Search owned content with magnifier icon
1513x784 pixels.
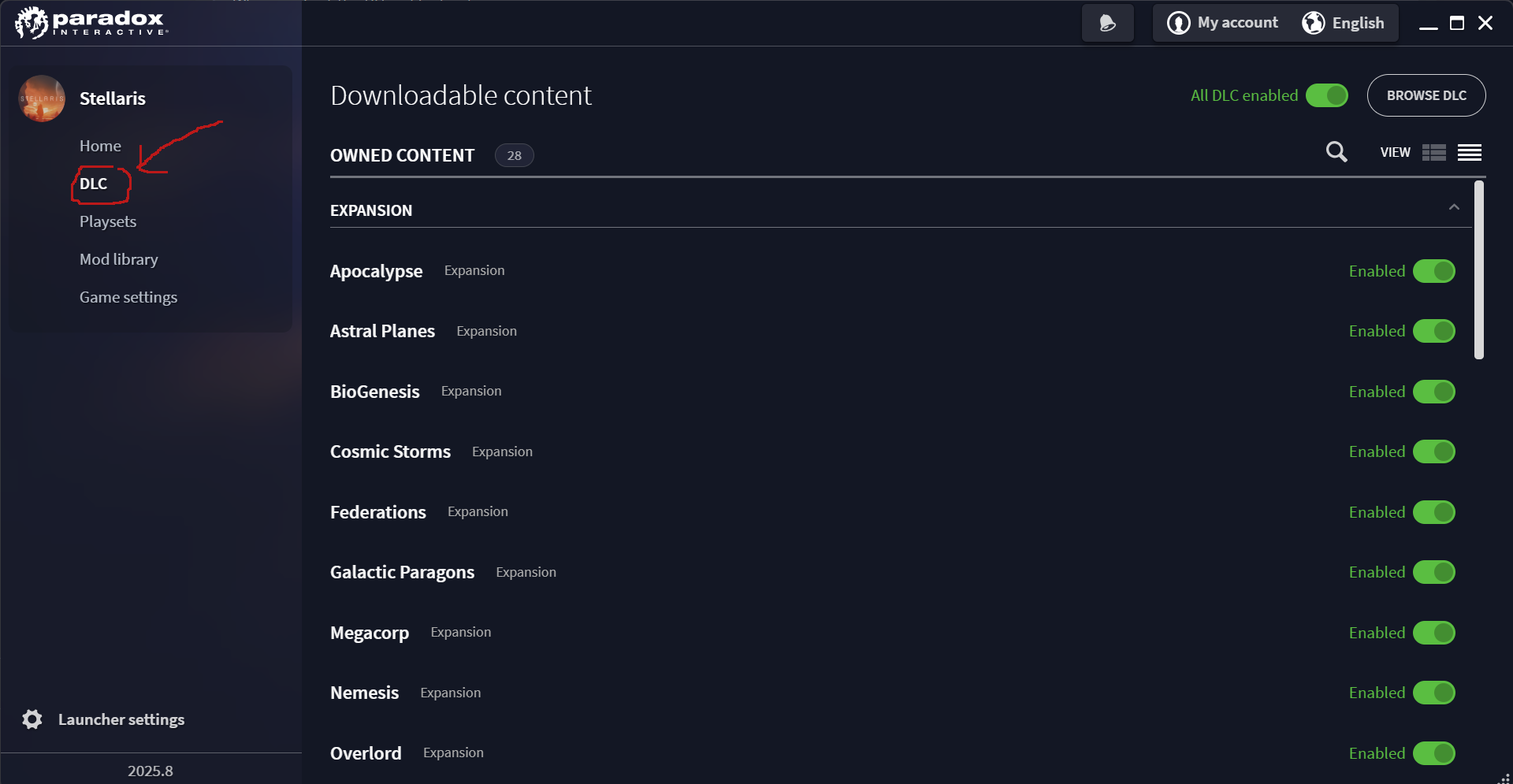[1336, 151]
